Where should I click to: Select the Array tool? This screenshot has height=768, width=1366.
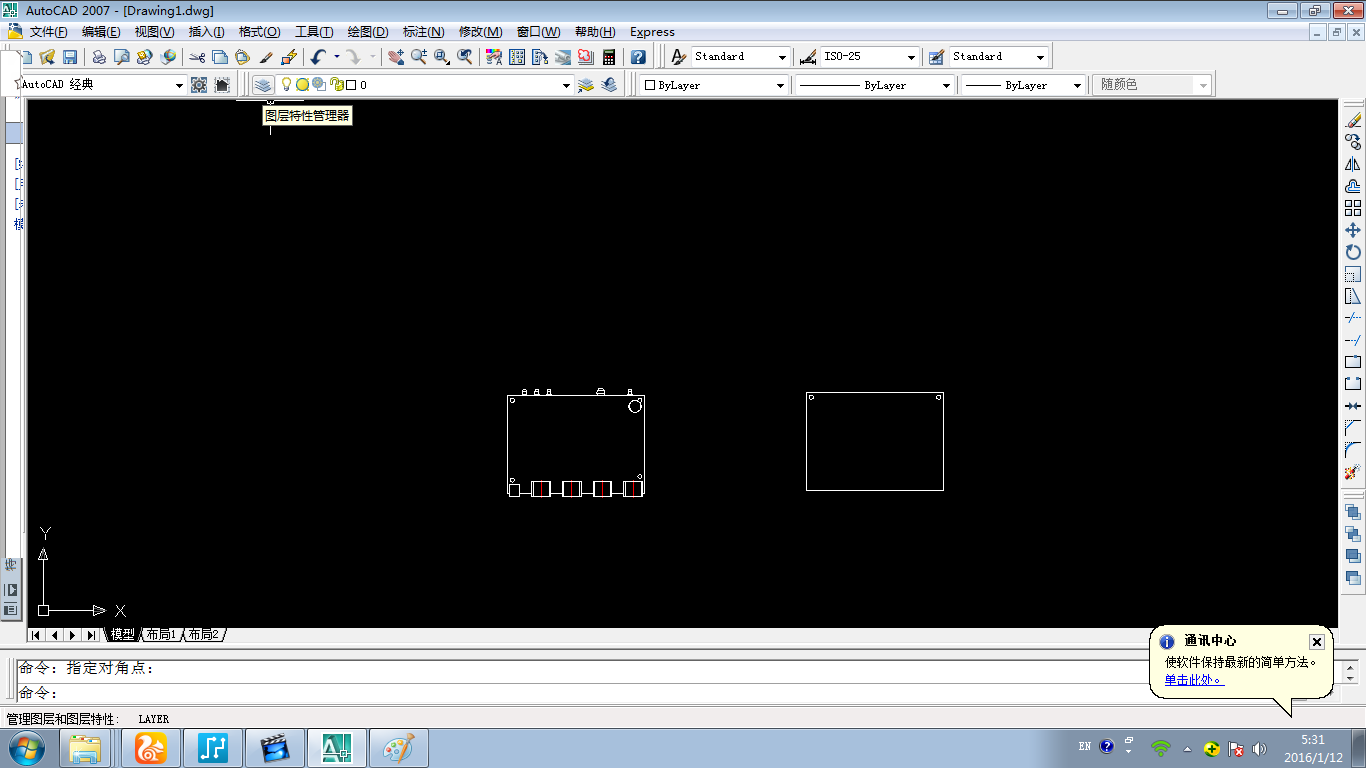1353,208
